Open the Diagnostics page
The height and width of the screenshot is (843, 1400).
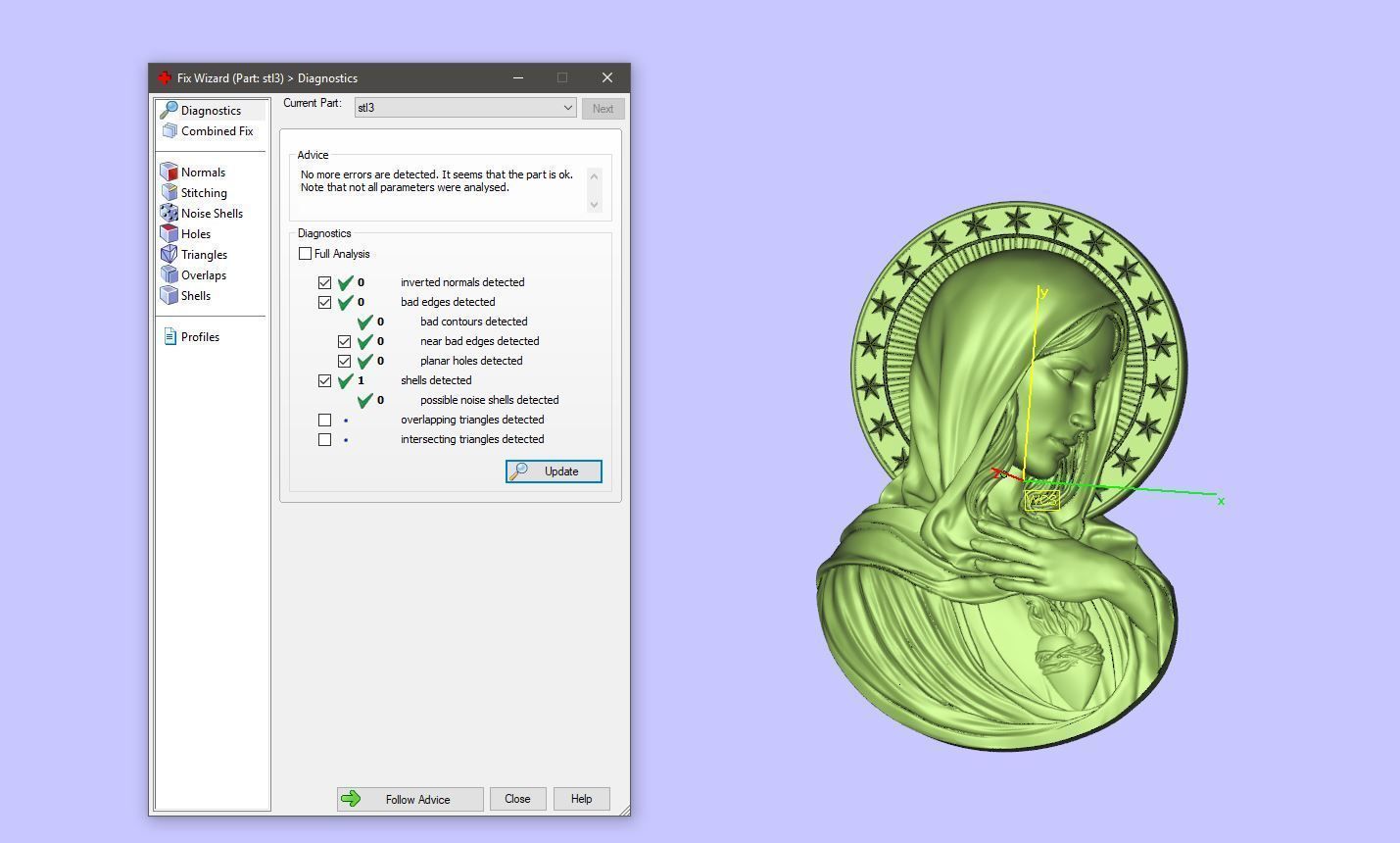tap(213, 111)
